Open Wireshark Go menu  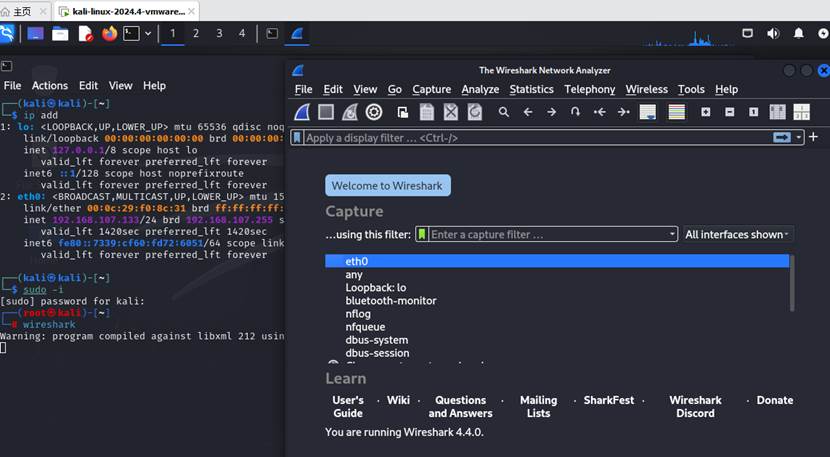click(x=395, y=89)
